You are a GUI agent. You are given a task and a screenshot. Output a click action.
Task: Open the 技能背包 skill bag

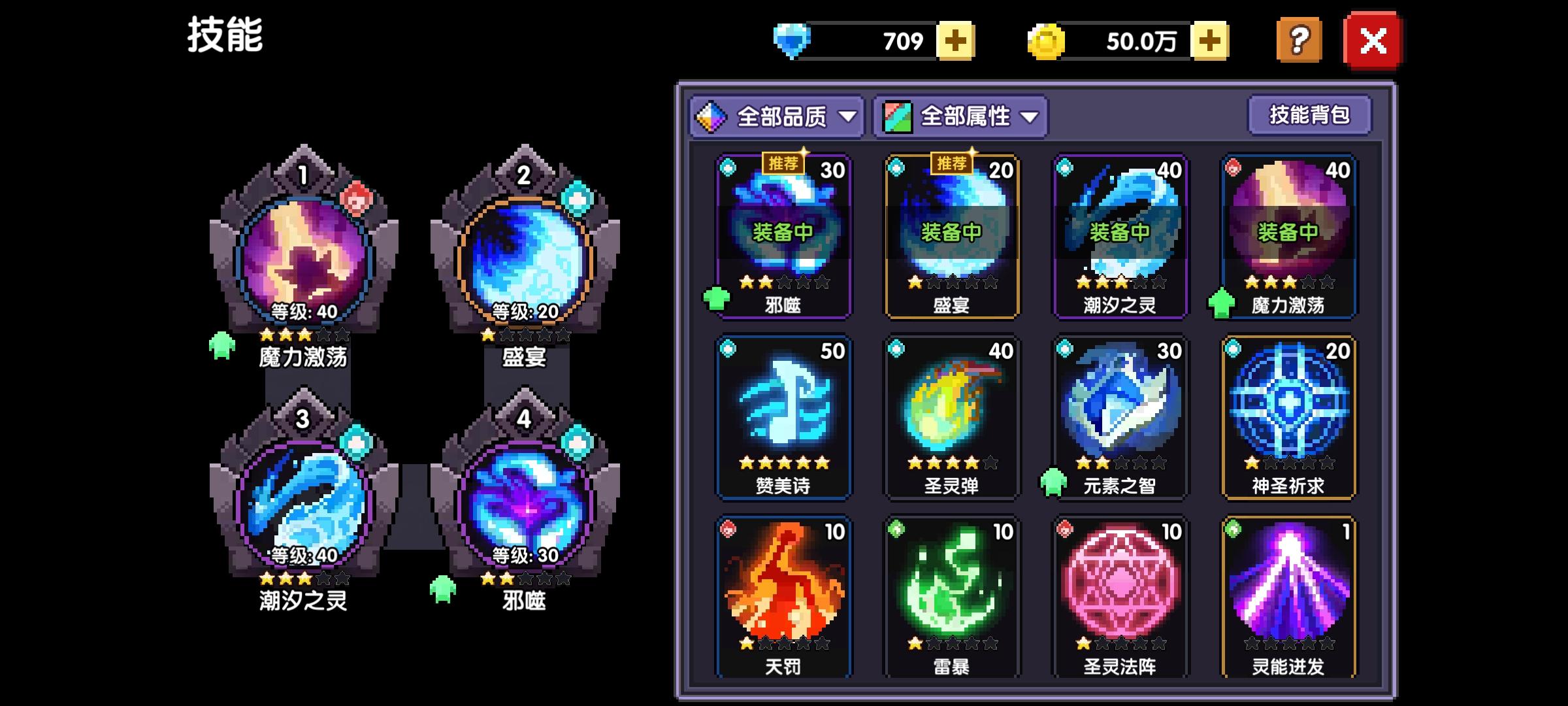click(1309, 116)
